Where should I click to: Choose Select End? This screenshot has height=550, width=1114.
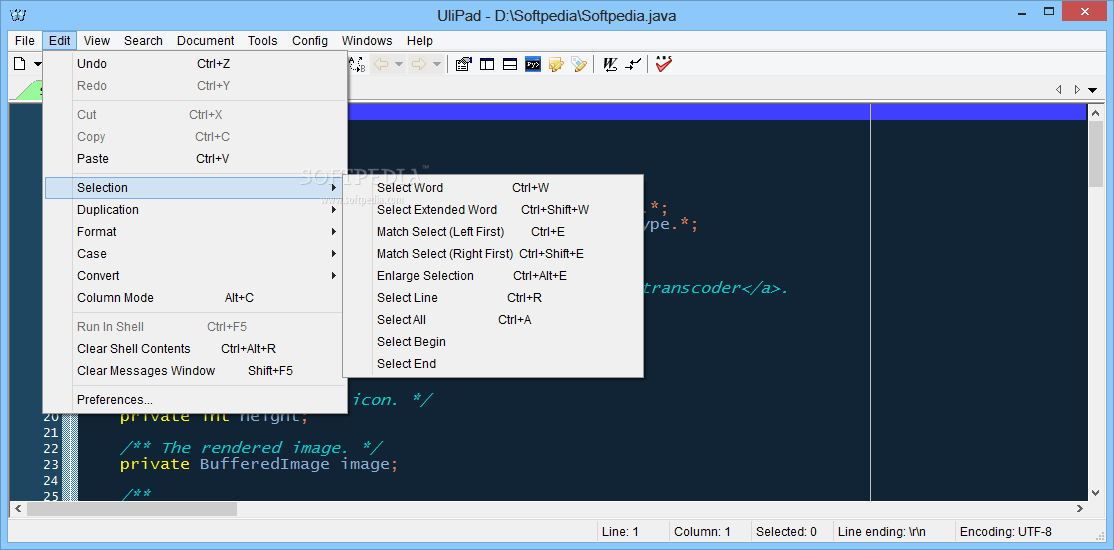click(493, 364)
